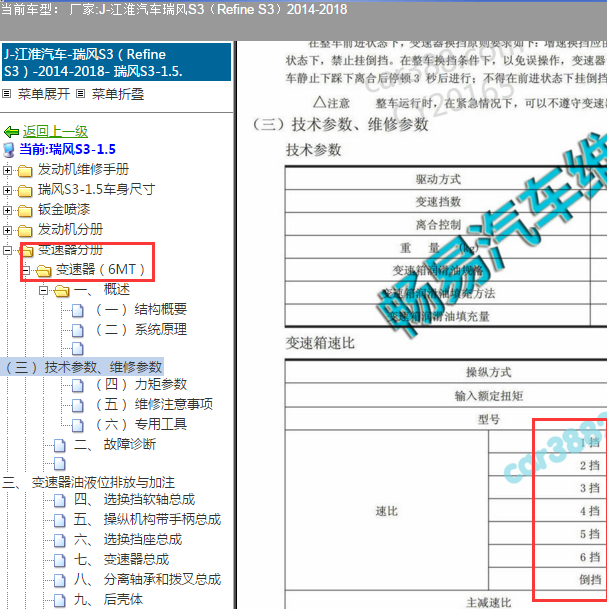607x609 pixels.
Task: Open the 九、后壳体 section
Action: 108,600
